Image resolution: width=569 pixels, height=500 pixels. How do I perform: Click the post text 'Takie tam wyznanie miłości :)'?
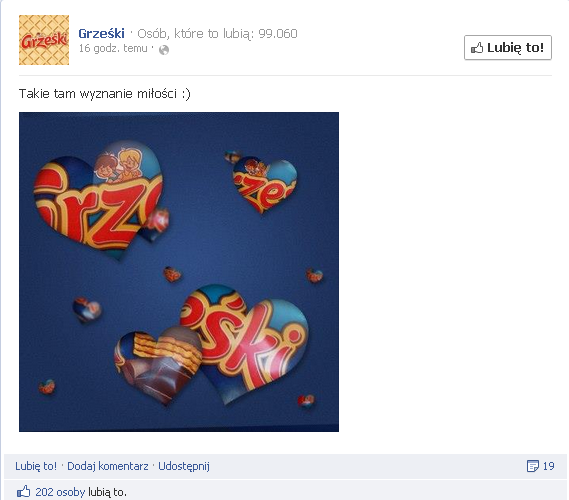(105, 94)
